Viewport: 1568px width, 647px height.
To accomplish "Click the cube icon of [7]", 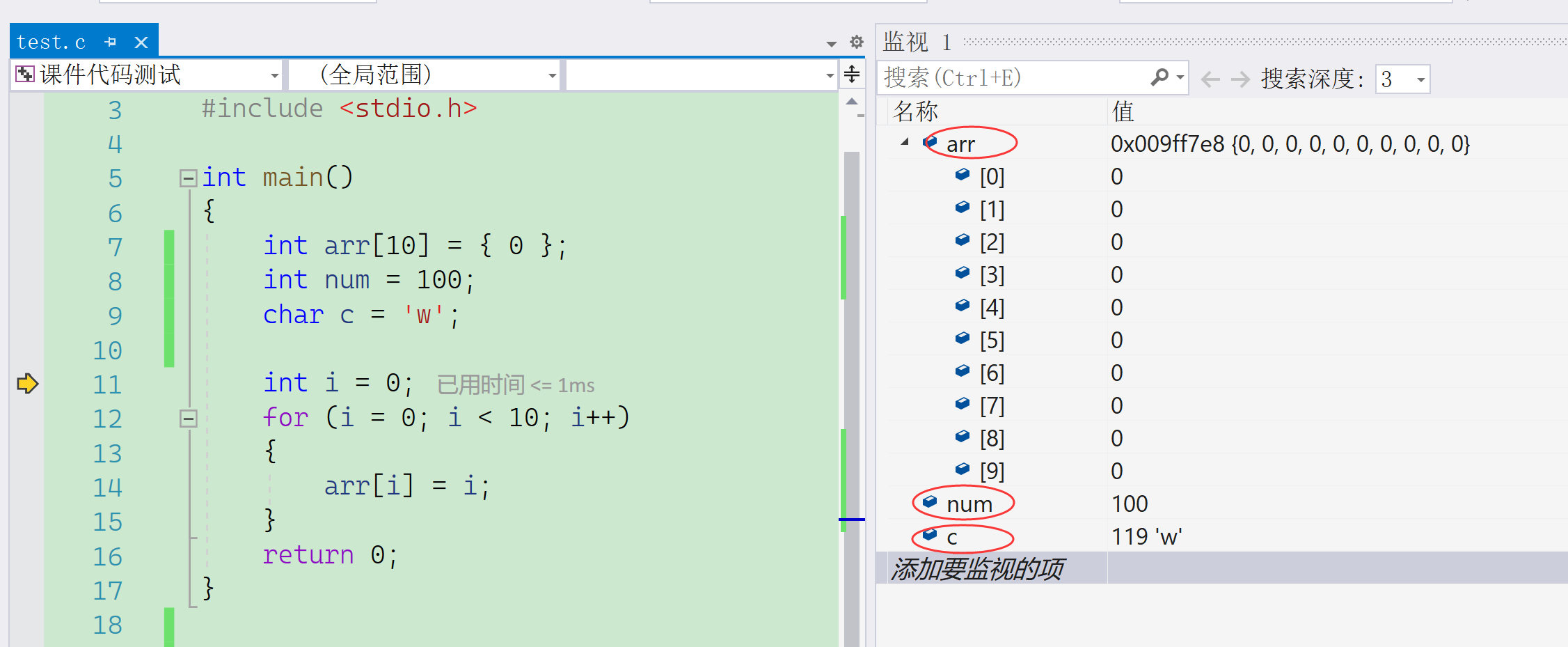I will coord(963,403).
